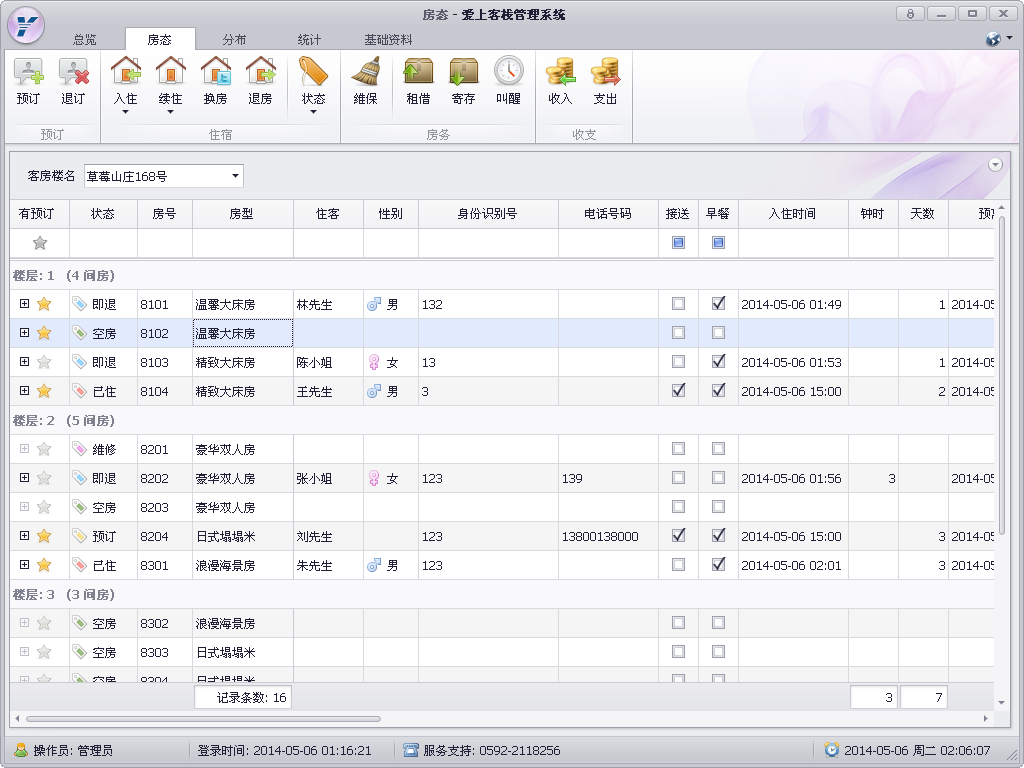Open the 收入 income coins icon
Image resolution: width=1024 pixels, height=768 pixels.
point(560,73)
